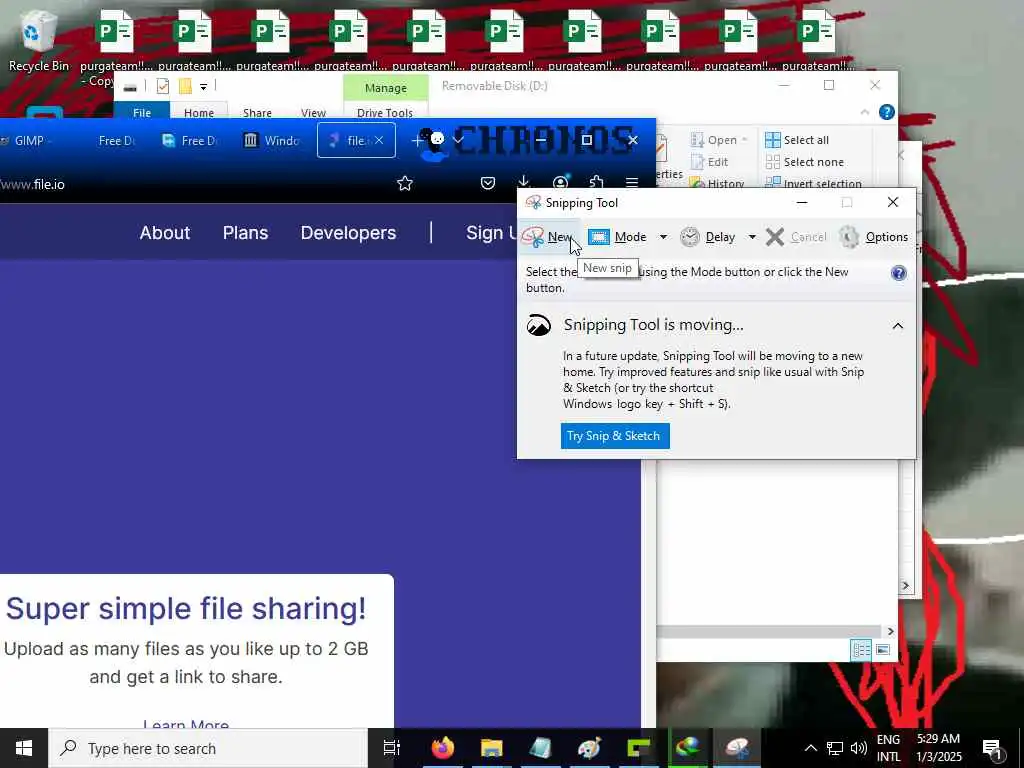1024x768 pixels.
Task: Click the Properties quick access checkmark icon
Action: point(163,86)
